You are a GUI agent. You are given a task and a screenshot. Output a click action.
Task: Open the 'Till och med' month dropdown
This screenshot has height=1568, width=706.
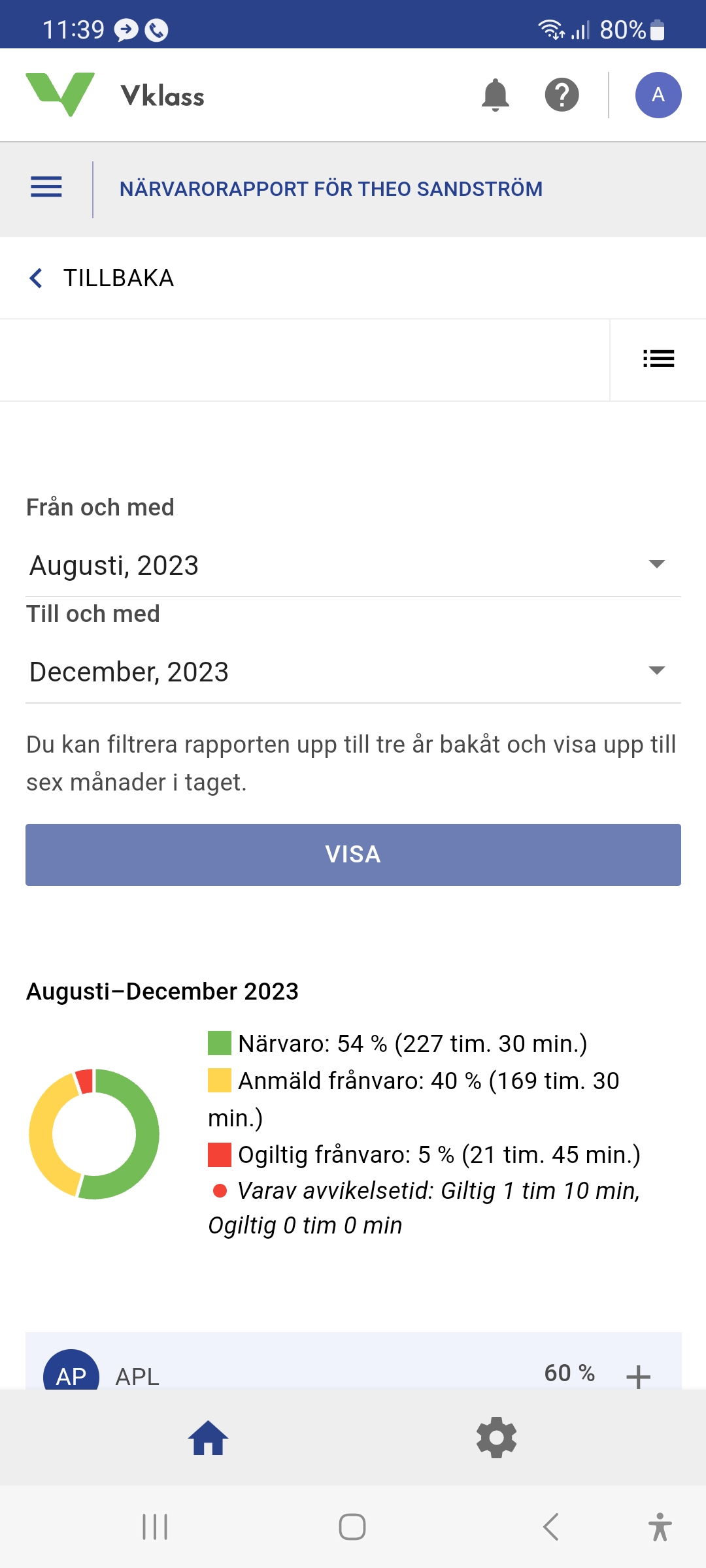pos(353,672)
